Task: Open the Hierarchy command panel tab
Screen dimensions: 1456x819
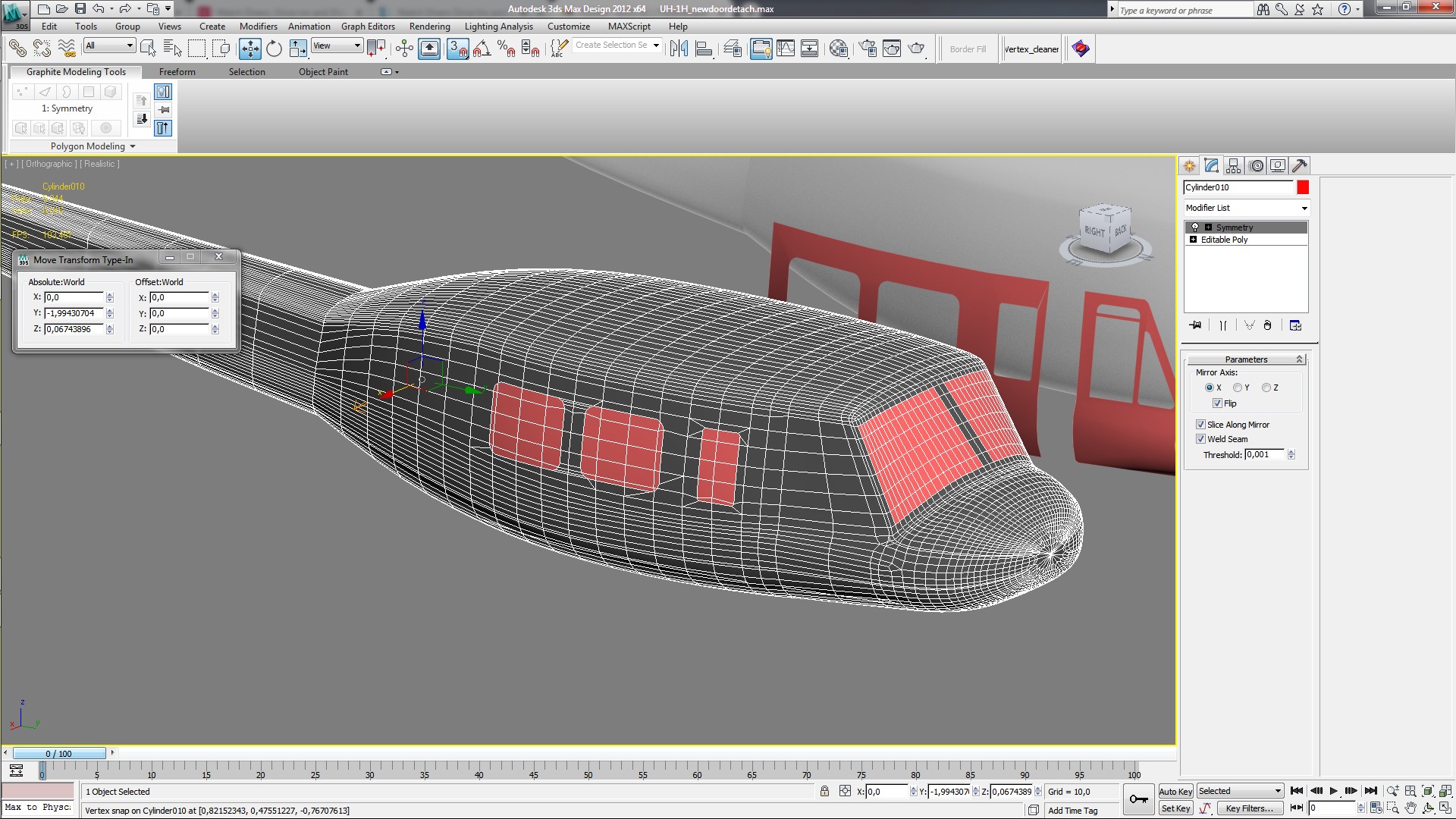Action: 1233,165
